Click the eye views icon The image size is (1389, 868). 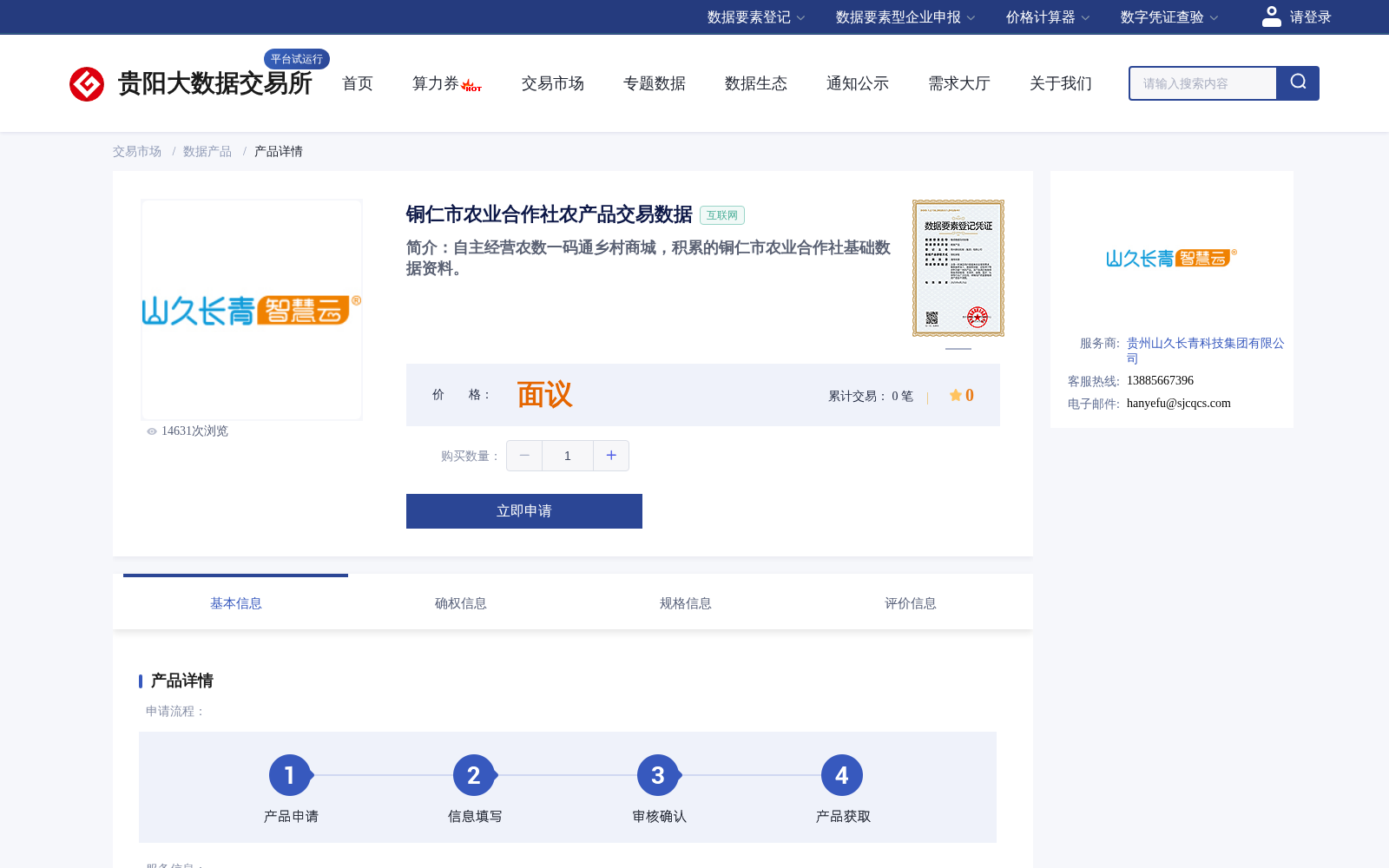tap(152, 431)
